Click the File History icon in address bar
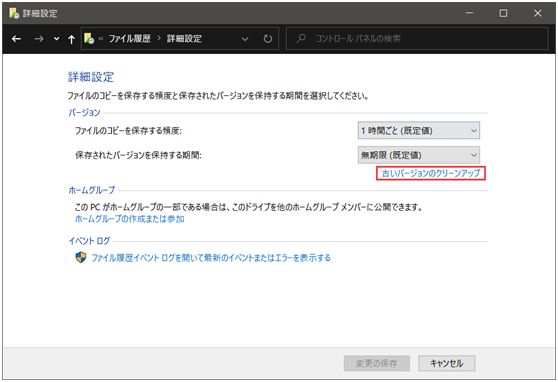 click(x=89, y=38)
